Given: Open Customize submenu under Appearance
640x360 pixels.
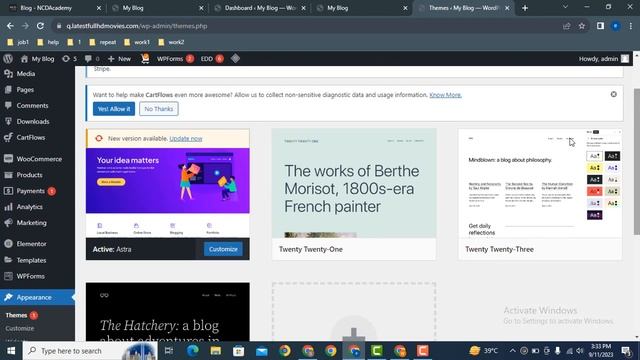Looking at the screenshot, I should coord(20,329).
